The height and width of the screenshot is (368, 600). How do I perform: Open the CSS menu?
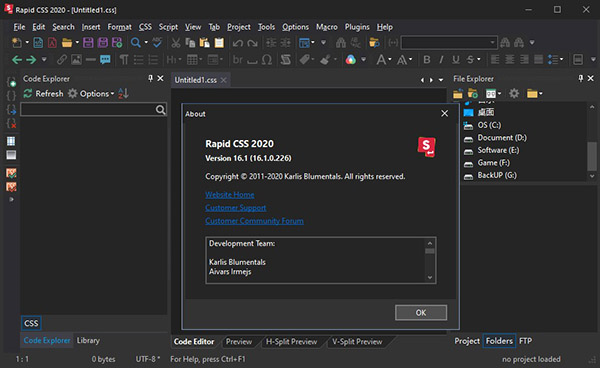pyautogui.click(x=145, y=27)
